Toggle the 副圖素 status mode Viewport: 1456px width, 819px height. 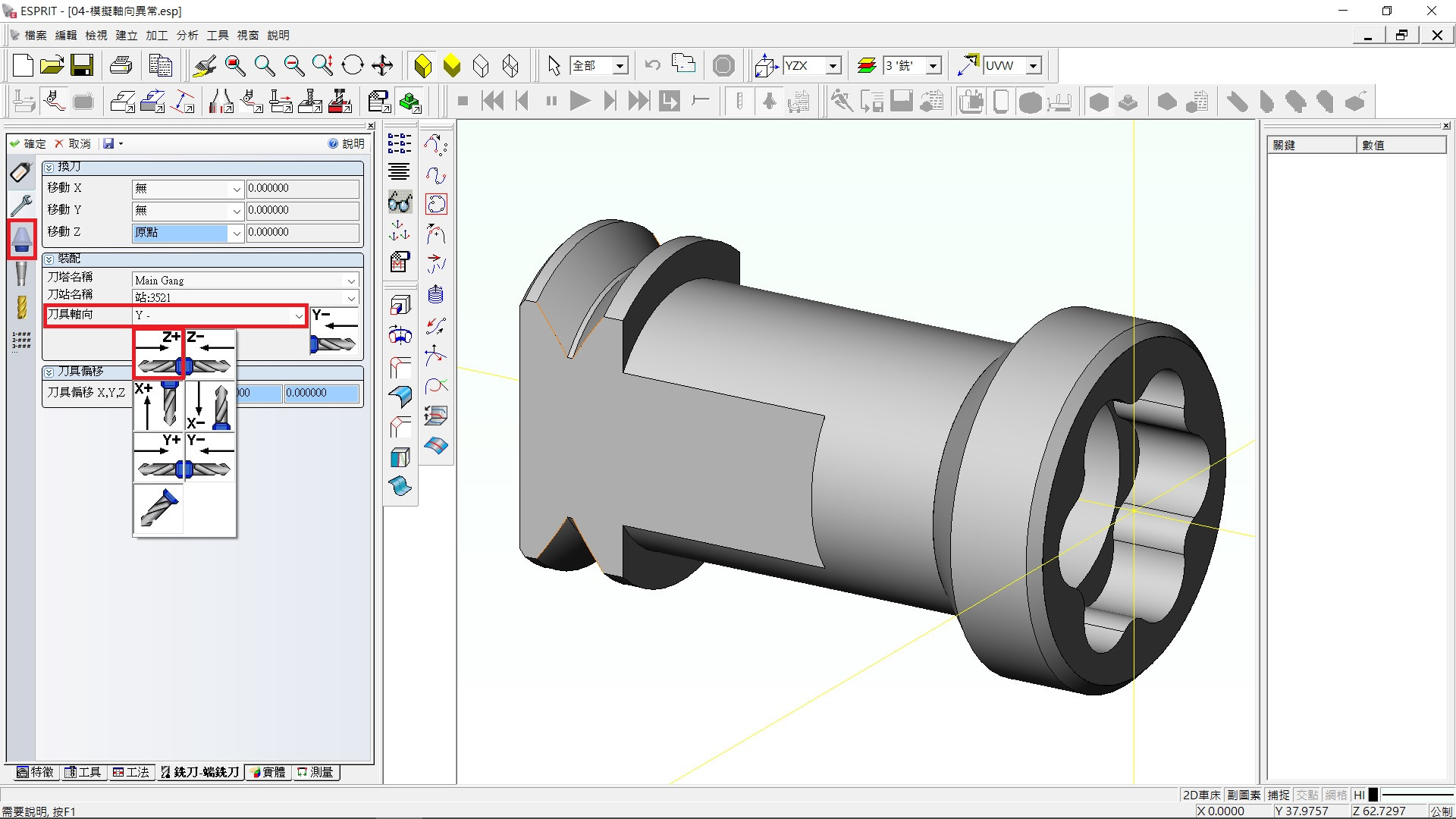point(1244,795)
